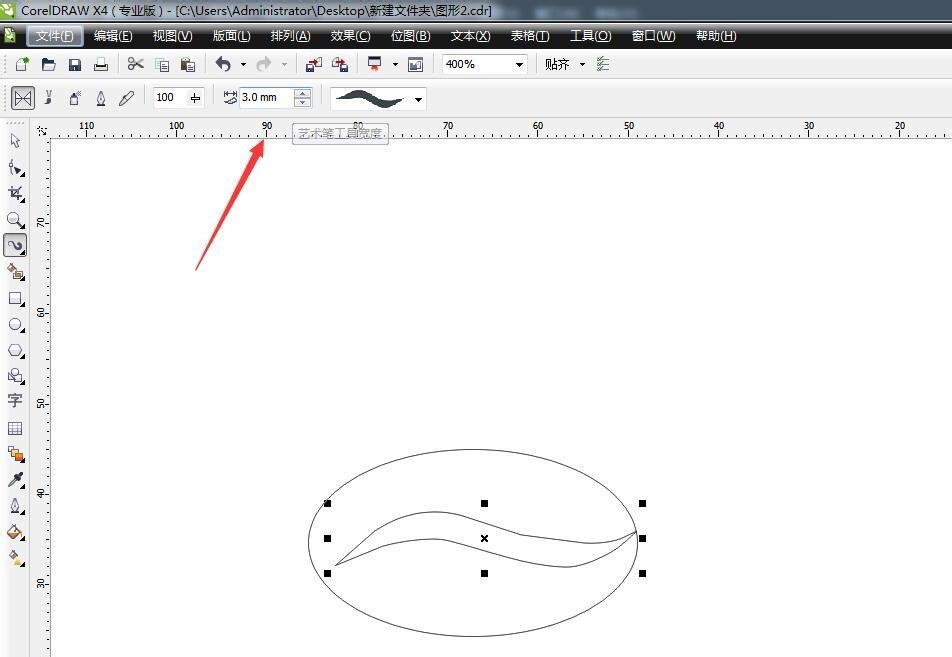Click the Save disk icon
This screenshot has height=657, width=952.
click(x=75, y=64)
